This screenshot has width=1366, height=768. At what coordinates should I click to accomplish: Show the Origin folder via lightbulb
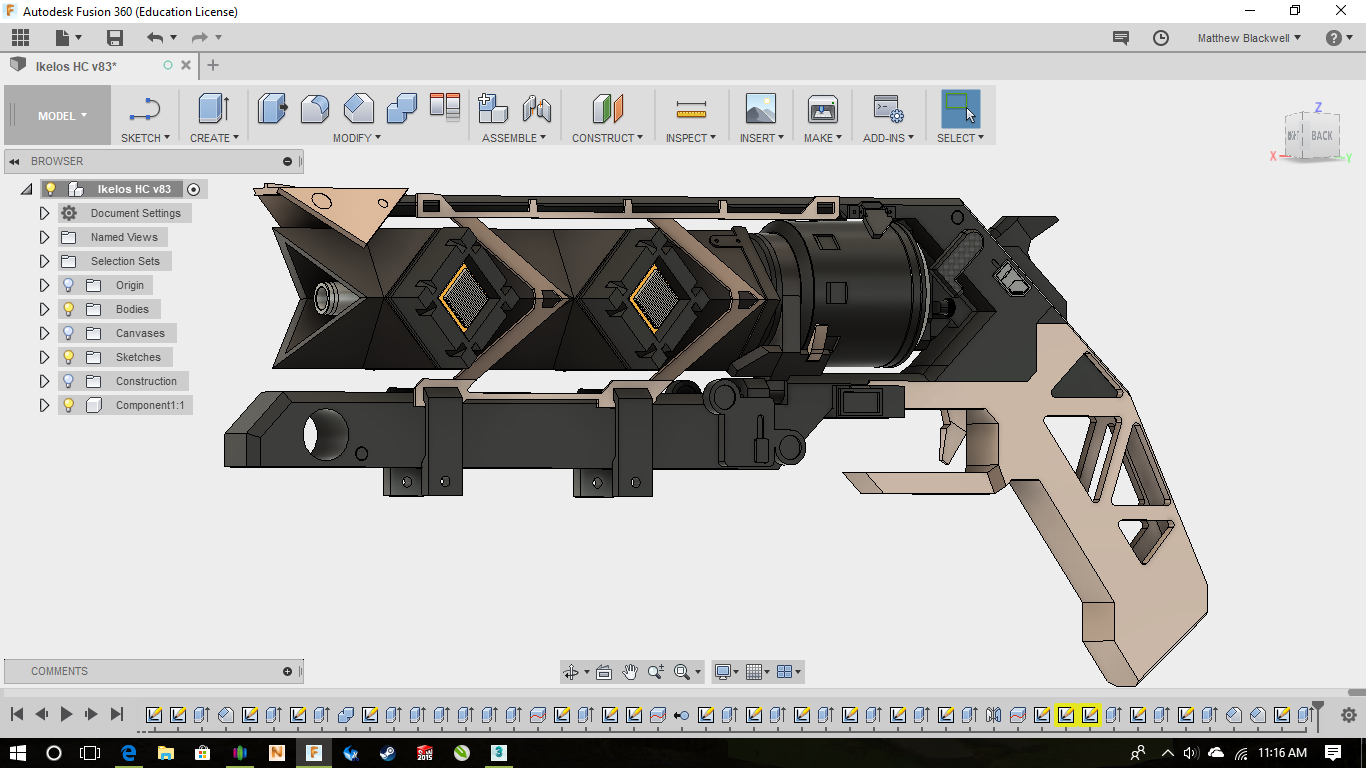[69, 285]
